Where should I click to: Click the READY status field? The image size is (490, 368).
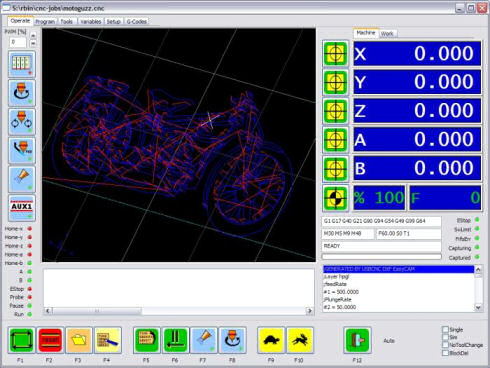[382, 246]
